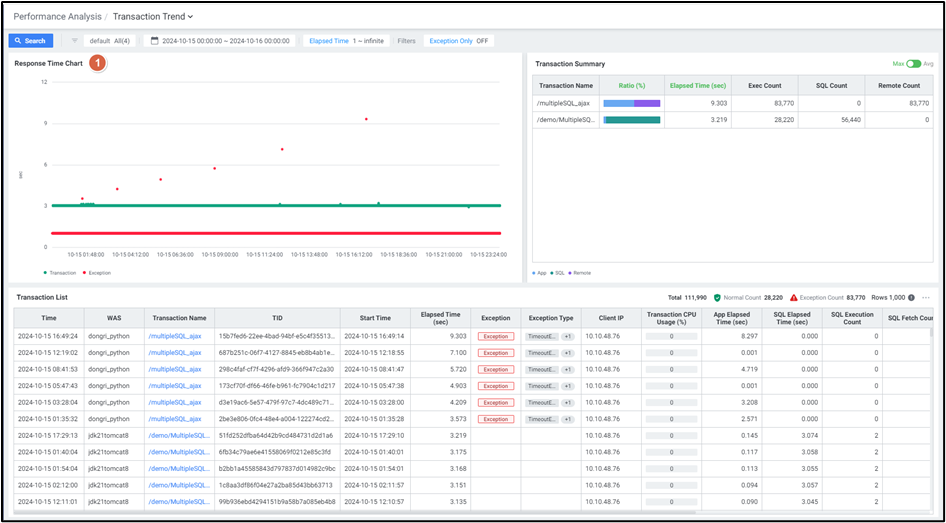Open the first /multipleSQL_ajax transaction link
Viewport: 946px width, 523px height.
coord(174,336)
